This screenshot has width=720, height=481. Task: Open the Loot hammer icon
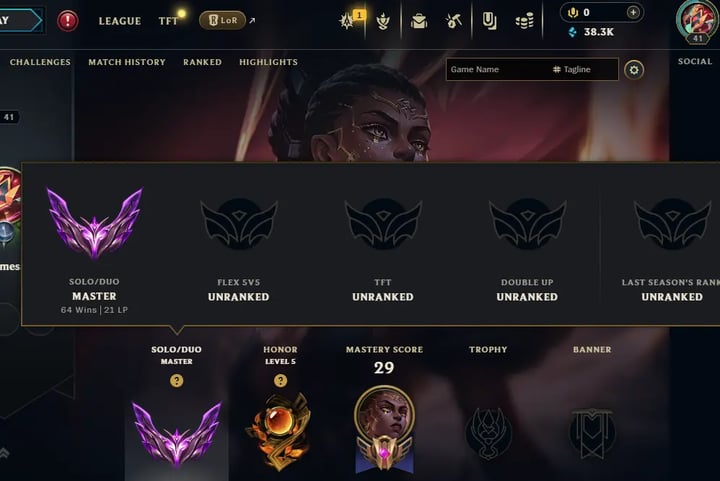click(x=454, y=21)
